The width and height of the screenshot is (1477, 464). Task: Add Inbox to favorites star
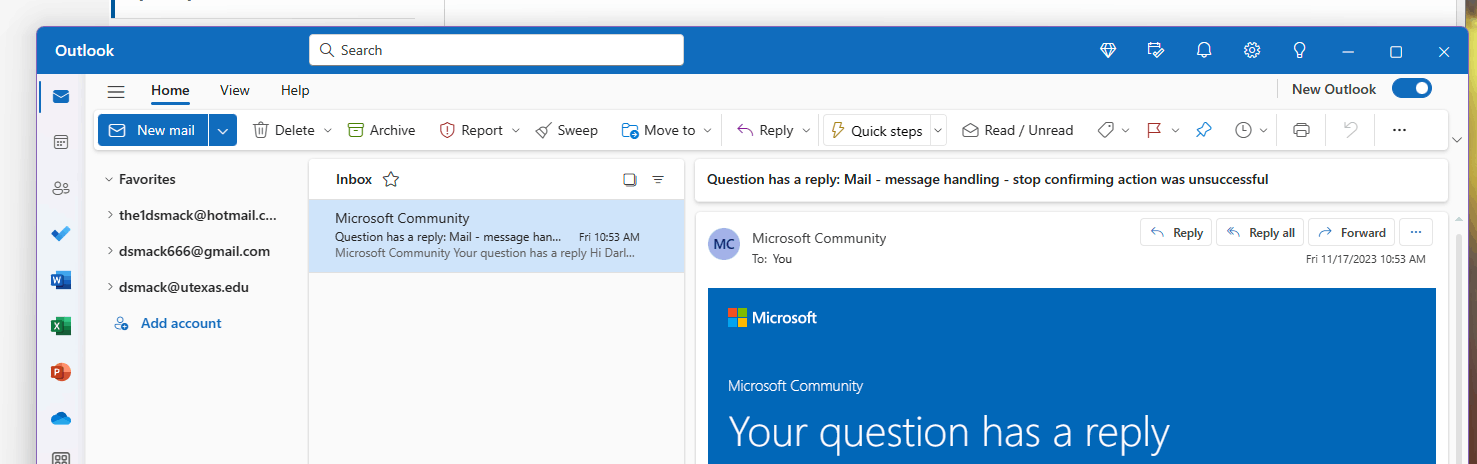pyautogui.click(x=391, y=180)
